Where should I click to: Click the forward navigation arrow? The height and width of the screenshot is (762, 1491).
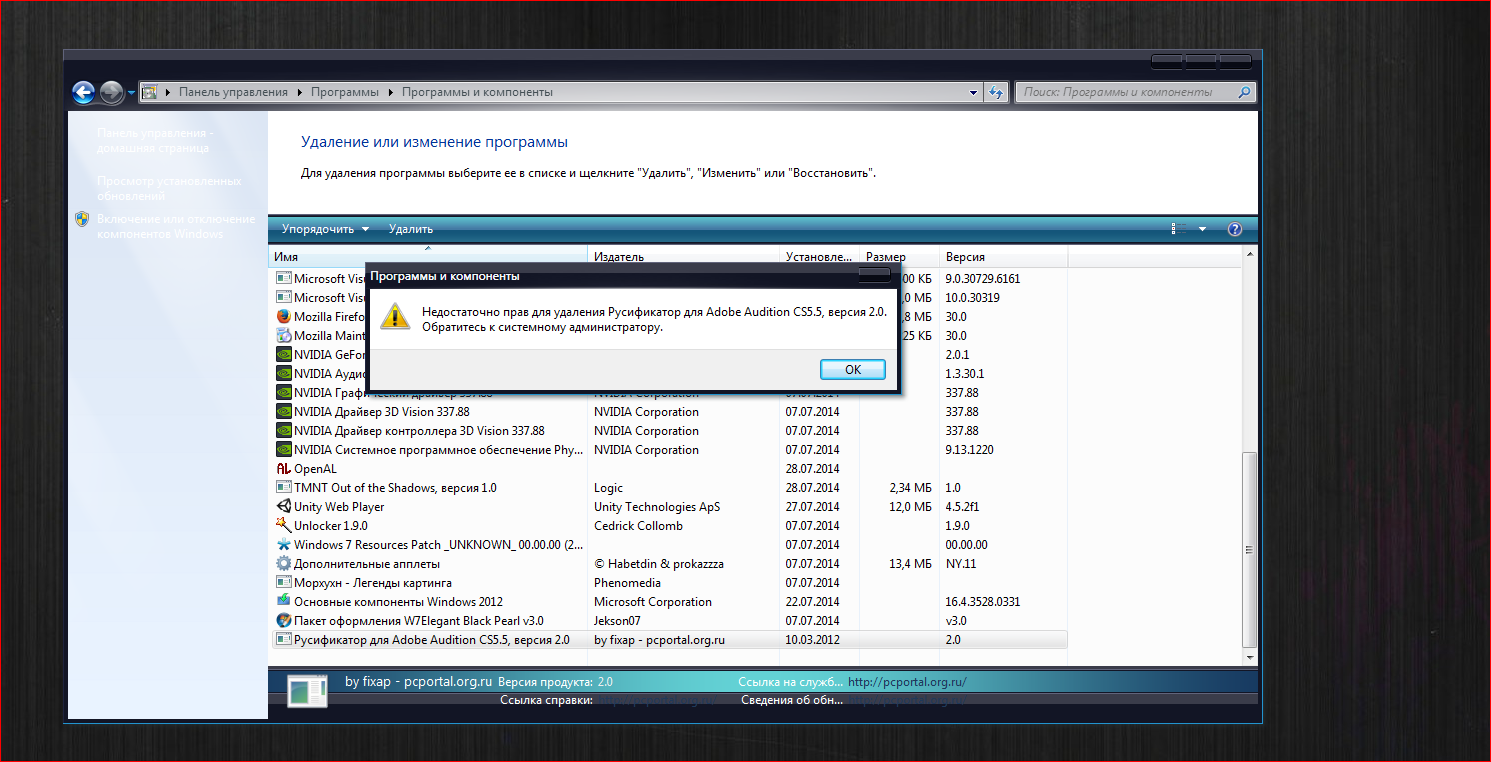[x=111, y=93]
